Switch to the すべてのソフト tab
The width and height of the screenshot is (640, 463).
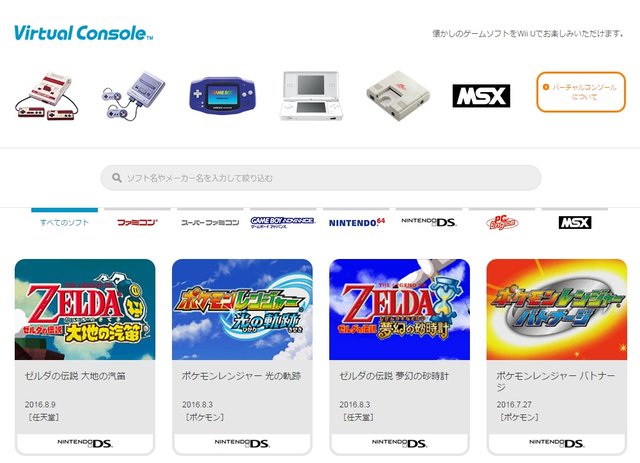(x=64, y=223)
